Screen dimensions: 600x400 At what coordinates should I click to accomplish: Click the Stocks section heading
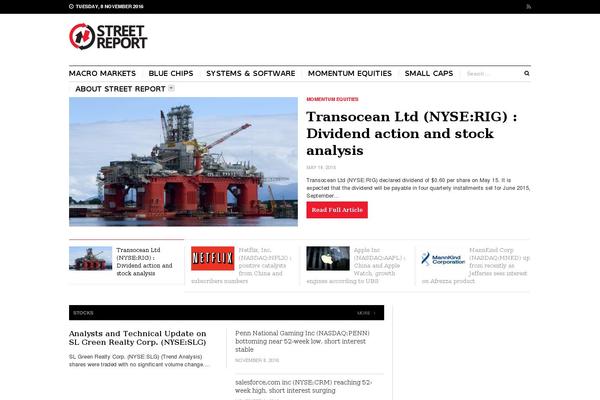[x=83, y=313]
